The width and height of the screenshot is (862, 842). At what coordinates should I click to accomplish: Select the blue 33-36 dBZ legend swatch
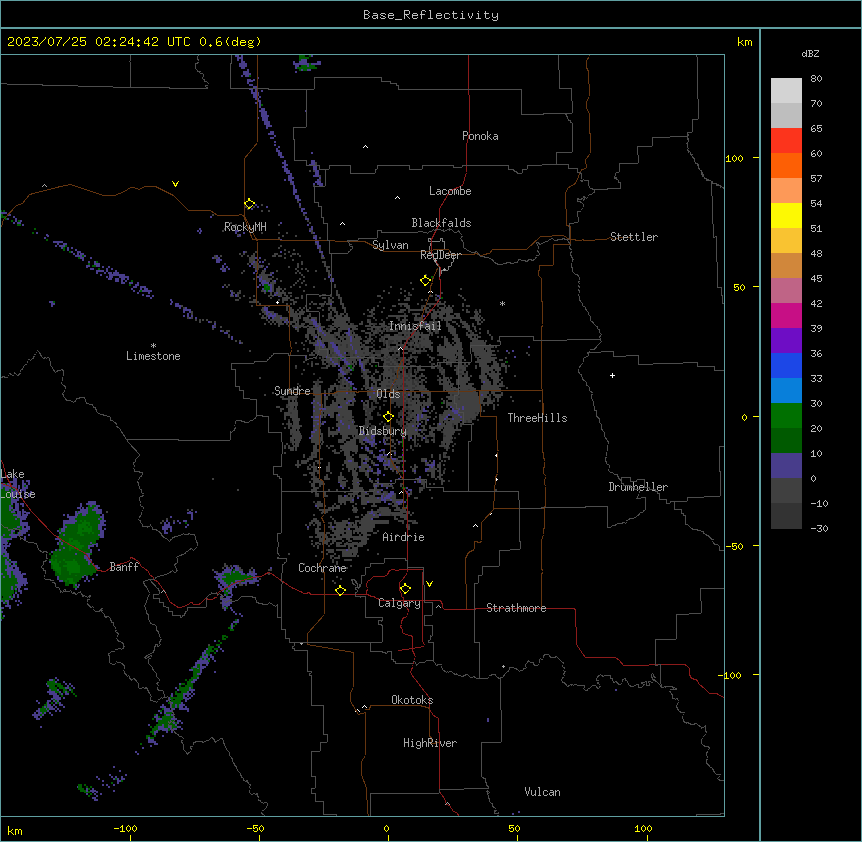(x=786, y=365)
